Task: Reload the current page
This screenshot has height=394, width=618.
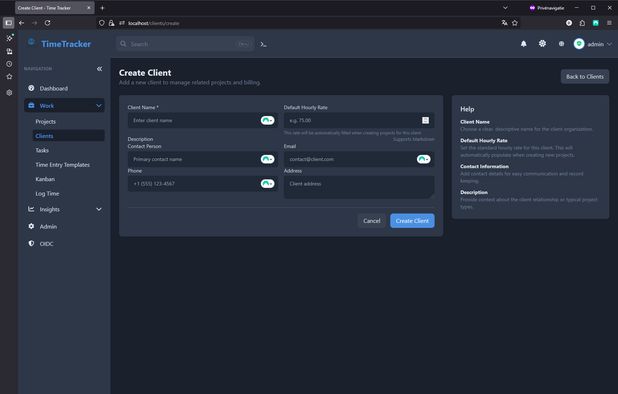Action: [47, 23]
